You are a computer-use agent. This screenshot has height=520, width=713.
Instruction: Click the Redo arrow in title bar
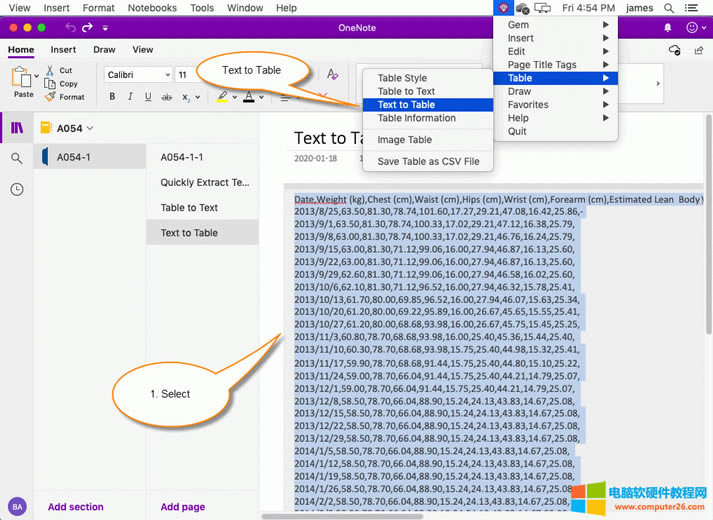tap(87, 27)
